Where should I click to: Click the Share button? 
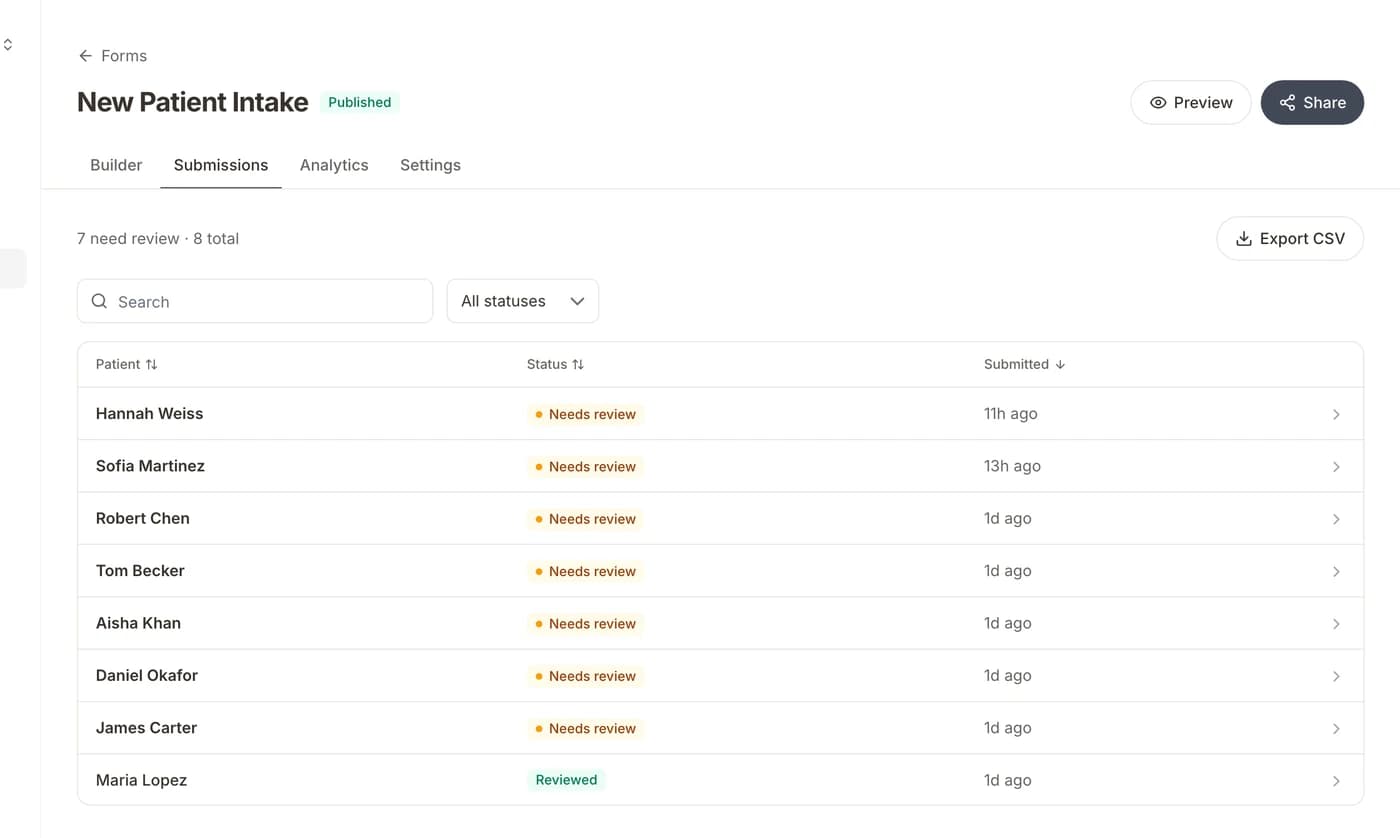click(1312, 102)
